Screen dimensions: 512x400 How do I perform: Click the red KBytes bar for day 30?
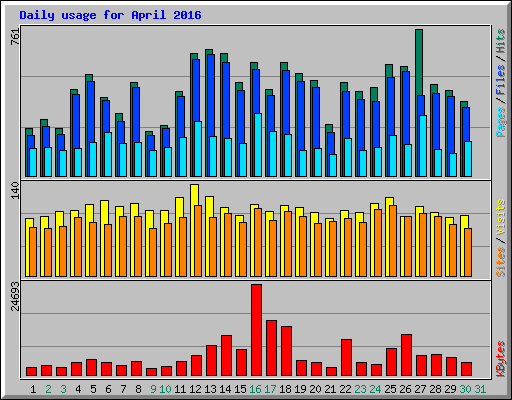click(466, 369)
